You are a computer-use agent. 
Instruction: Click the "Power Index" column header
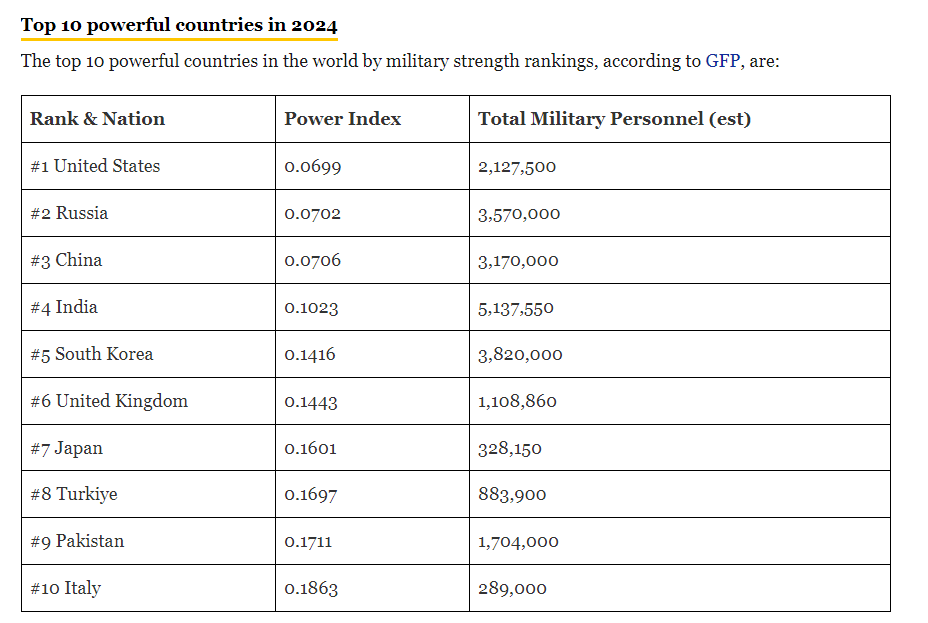pyautogui.click(x=342, y=119)
